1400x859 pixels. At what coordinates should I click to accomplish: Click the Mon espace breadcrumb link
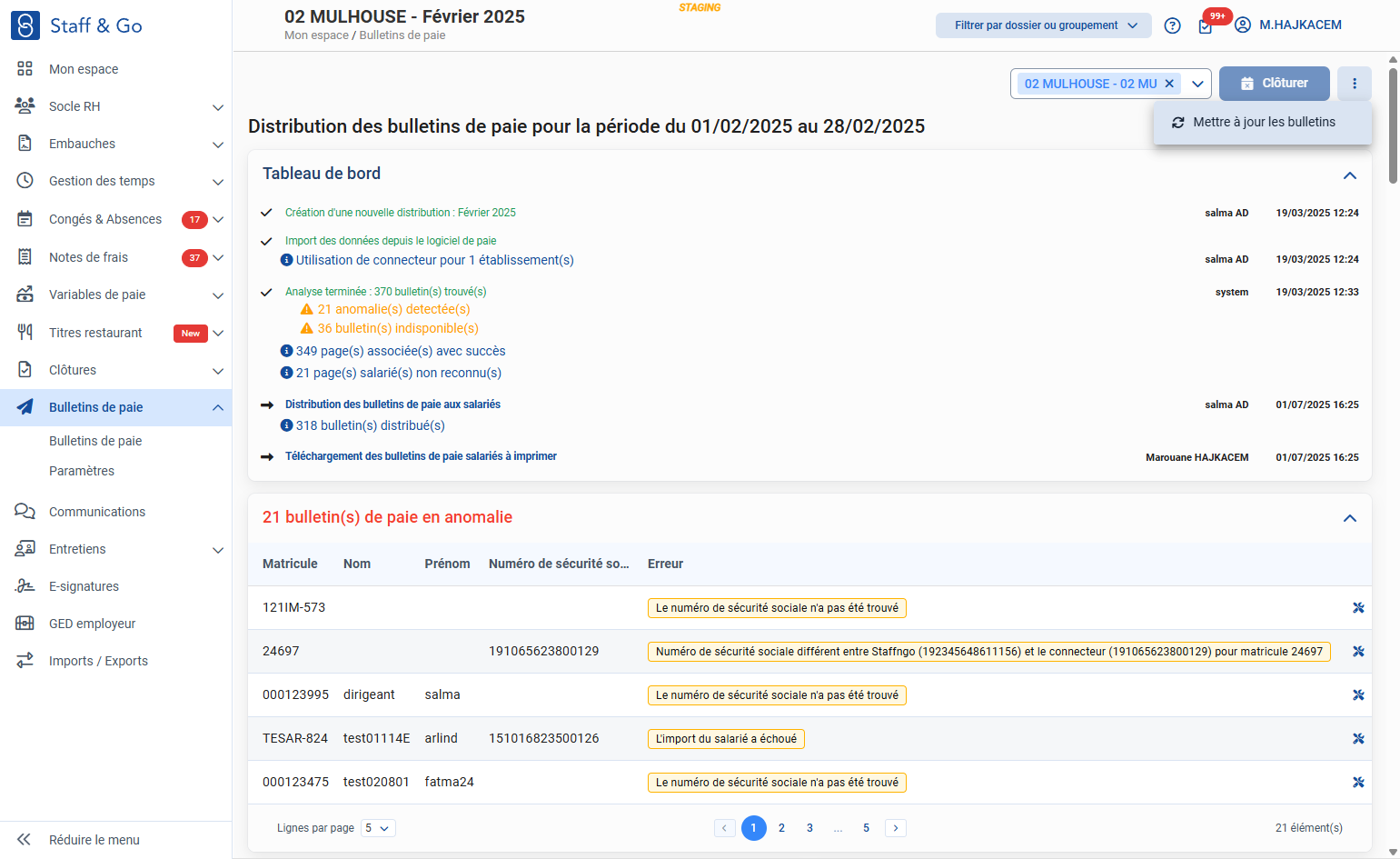pos(316,35)
